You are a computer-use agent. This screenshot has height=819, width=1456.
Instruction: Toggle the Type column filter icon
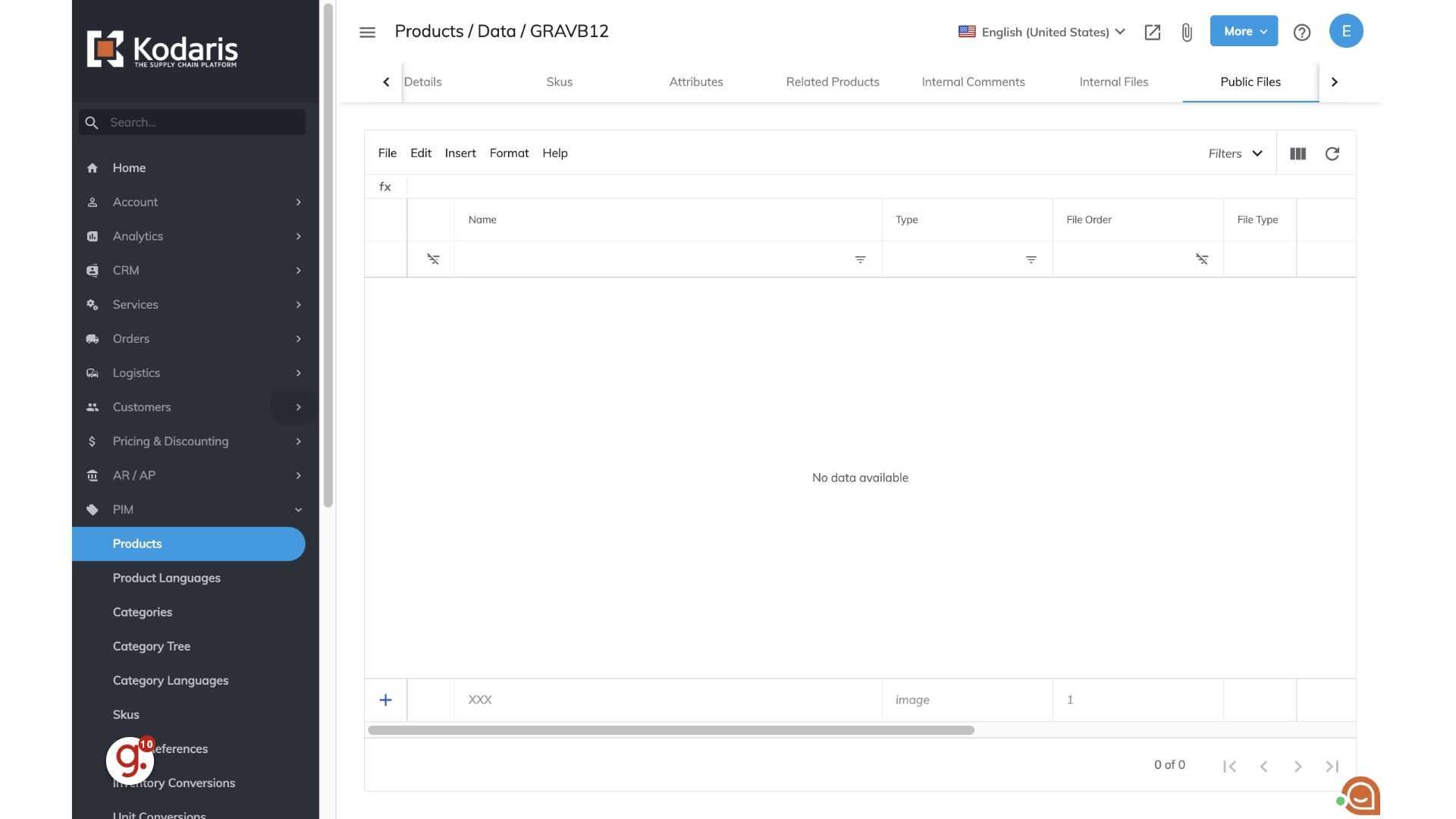coord(1031,259)
